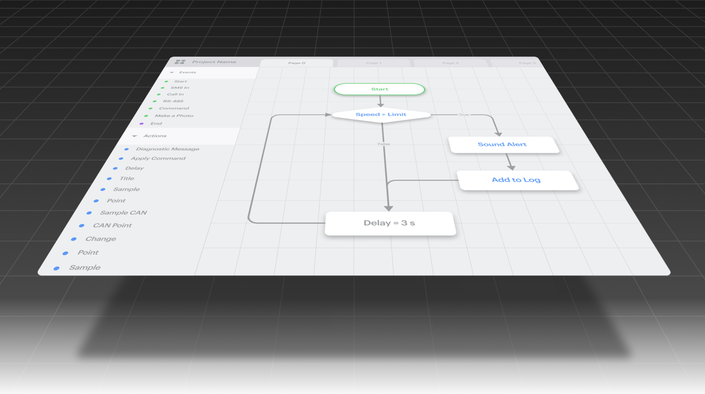Image resolution: width=705 pixels, height=394 pixels.
Task: Collapse the Events section arrow
Action: [x=172, y=72]
